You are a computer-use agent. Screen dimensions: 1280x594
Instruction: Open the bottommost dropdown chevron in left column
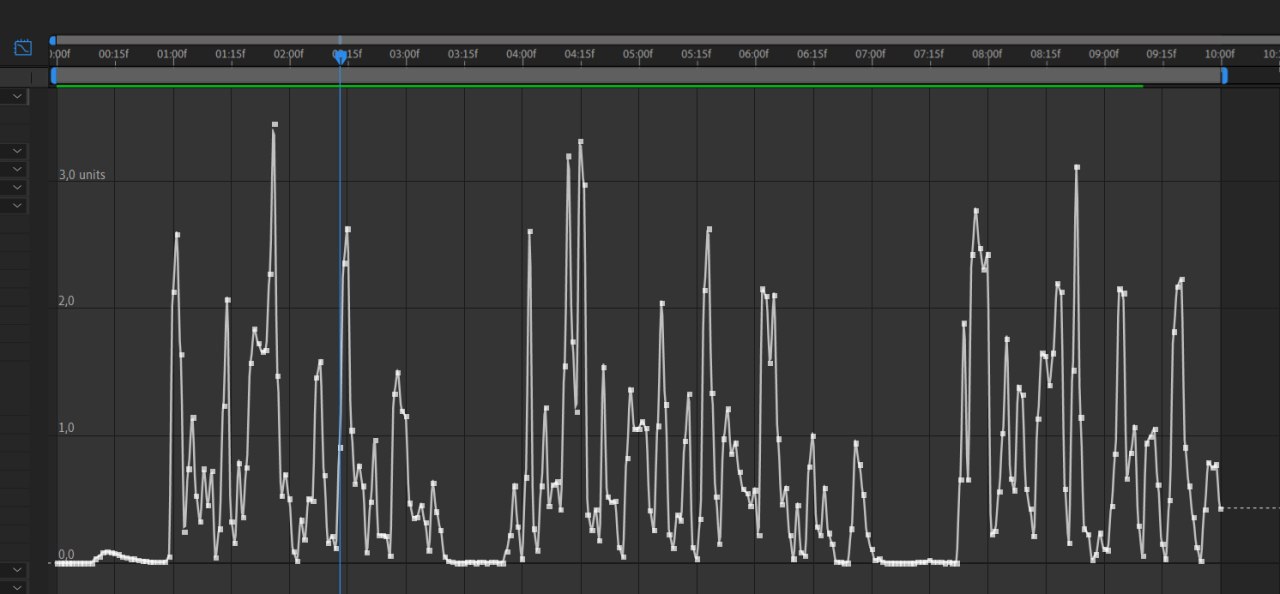tap(17, 588)
